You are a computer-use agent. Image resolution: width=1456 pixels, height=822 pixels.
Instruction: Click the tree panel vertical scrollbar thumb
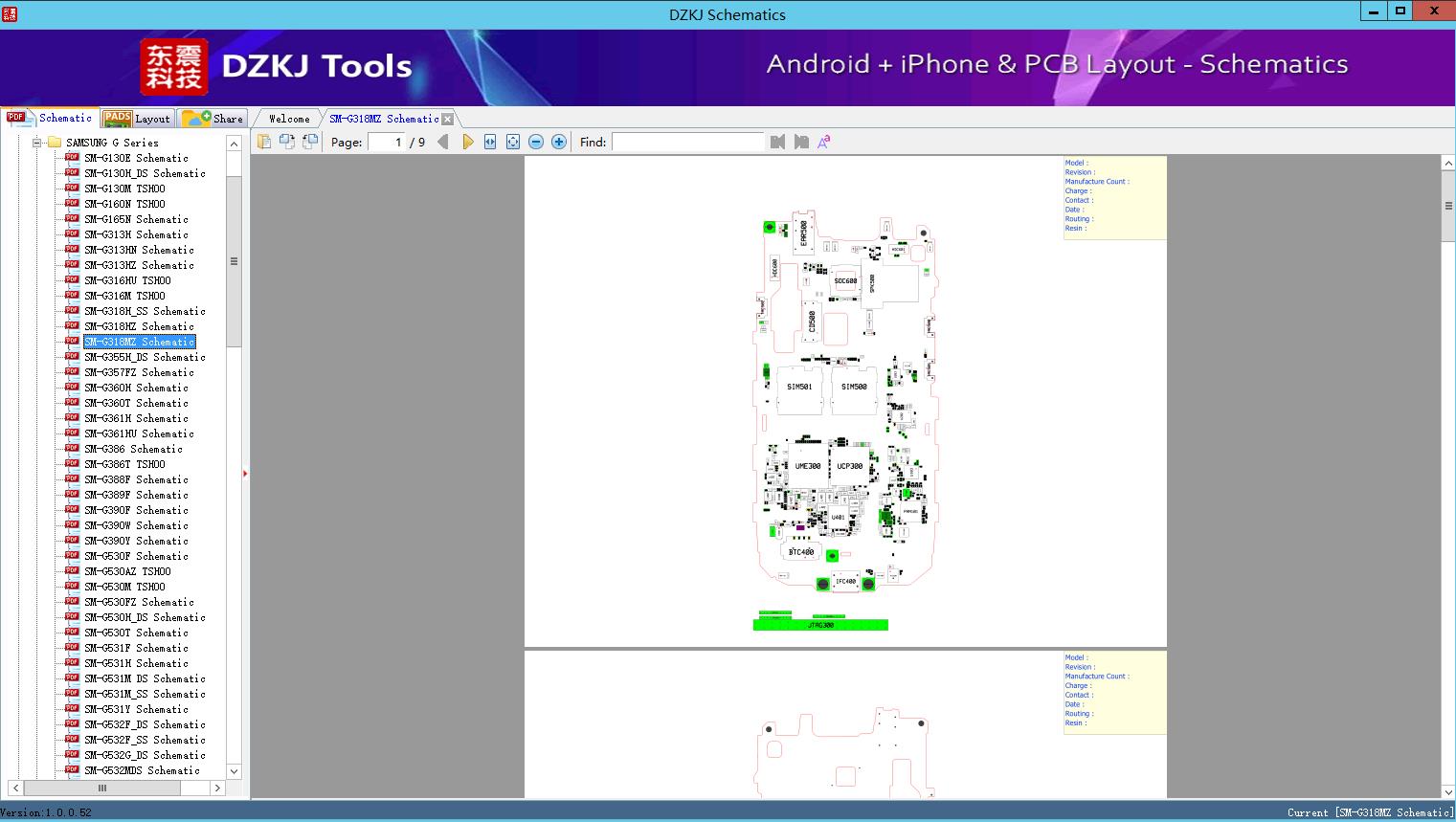coord(234,260)
